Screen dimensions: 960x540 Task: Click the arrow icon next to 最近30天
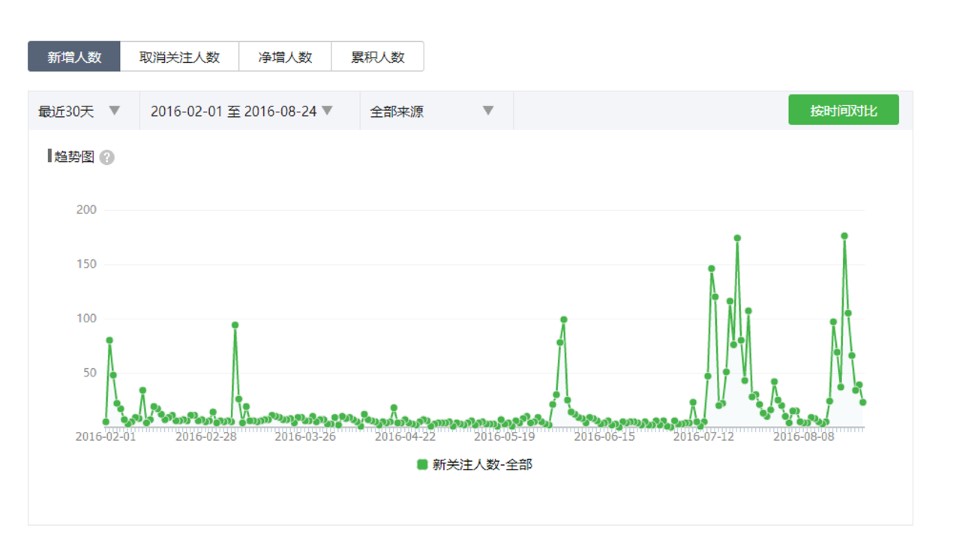(114, 111)
